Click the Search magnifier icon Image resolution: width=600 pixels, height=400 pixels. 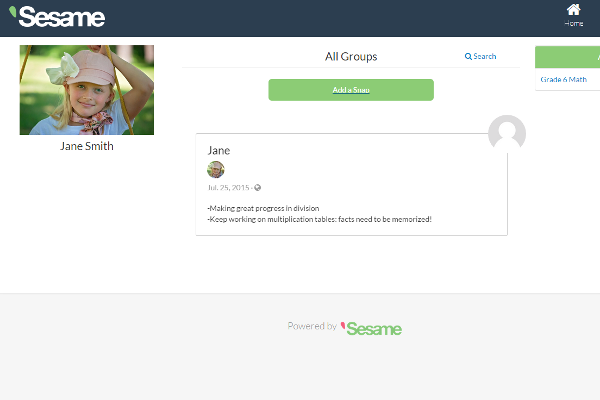pos(468,56)
